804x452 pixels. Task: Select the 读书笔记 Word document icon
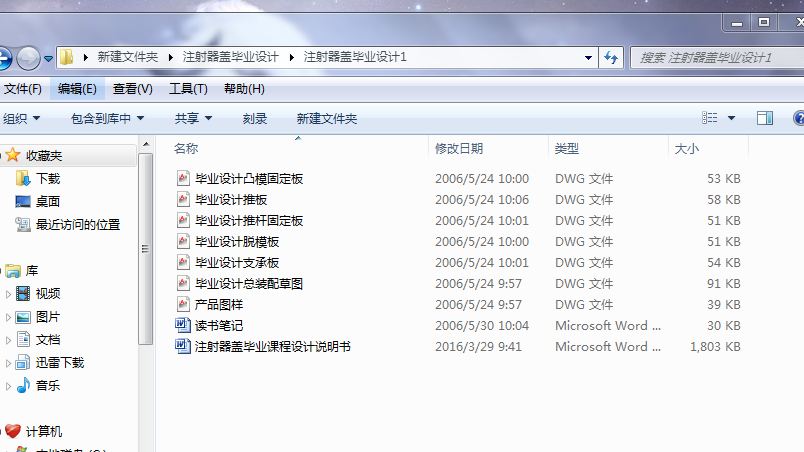coord(183,325)
